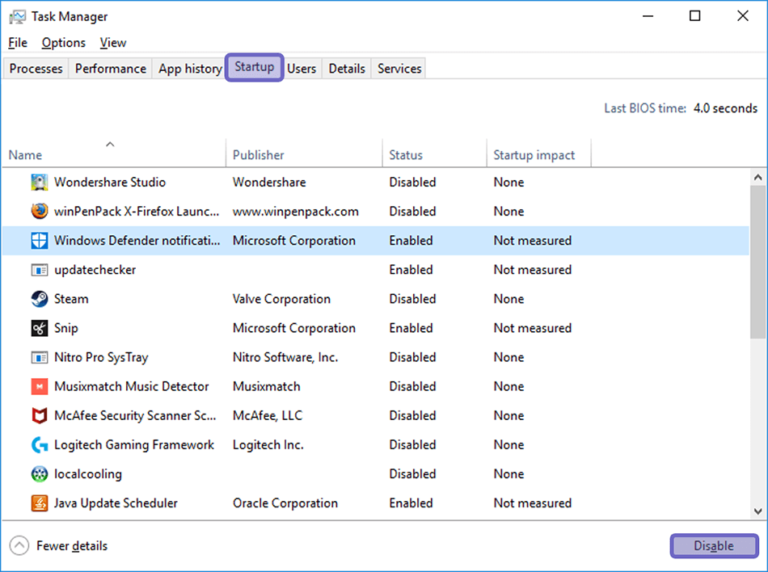Select the winPenPack X-Firefox Launc... entry
The width and height of the screenshot is (768, 572).
tap(137, 211)
